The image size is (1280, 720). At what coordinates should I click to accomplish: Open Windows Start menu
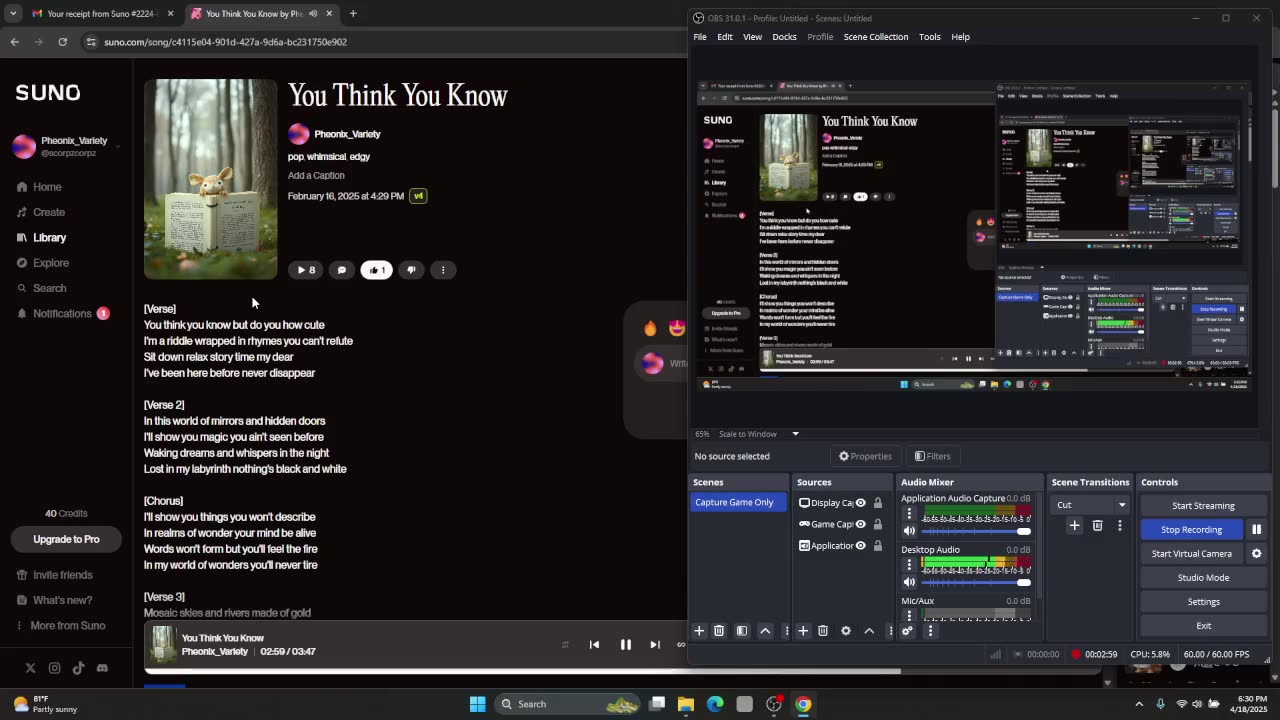point(477,704)
